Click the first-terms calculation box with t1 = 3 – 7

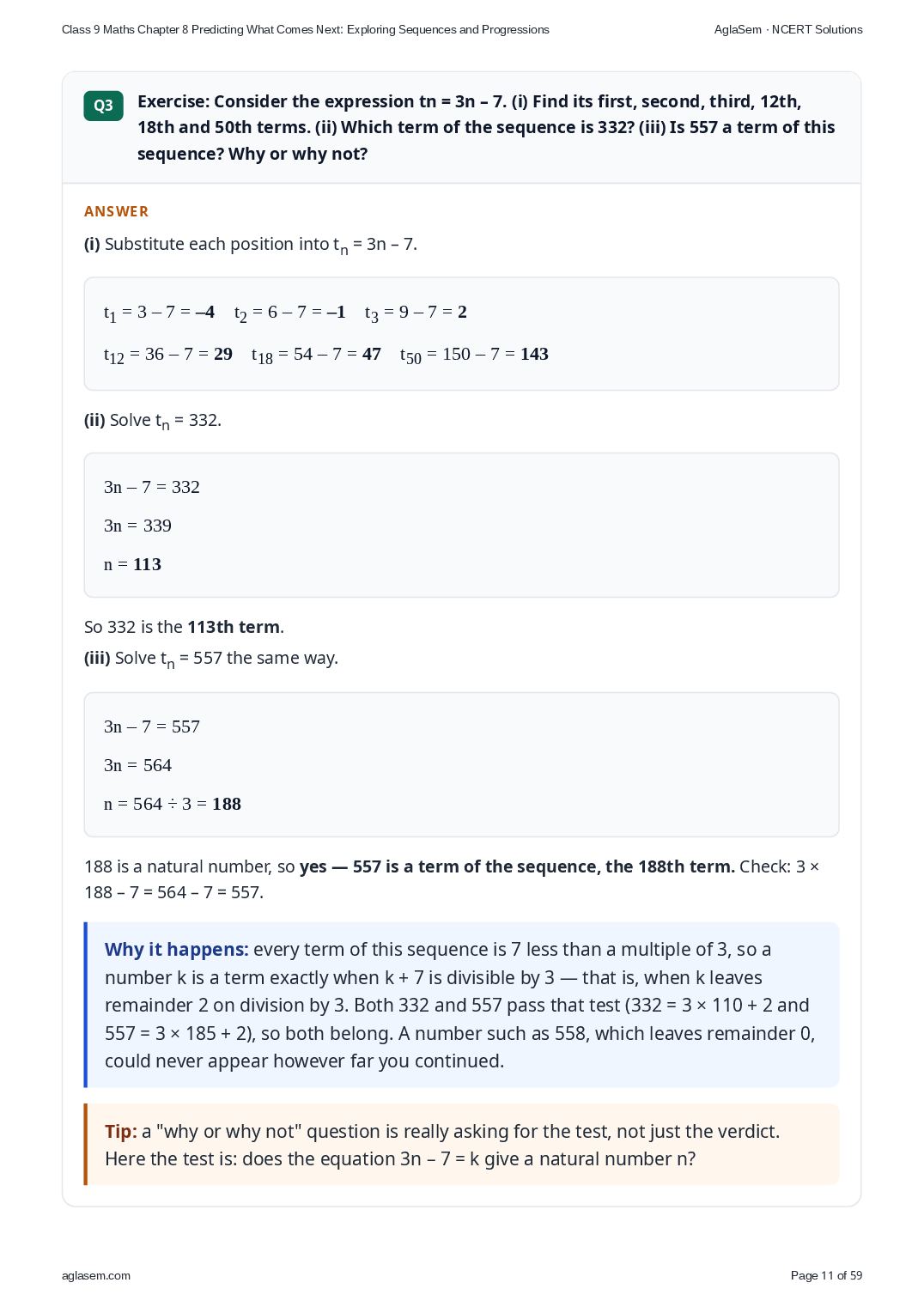tap(461, 333)
